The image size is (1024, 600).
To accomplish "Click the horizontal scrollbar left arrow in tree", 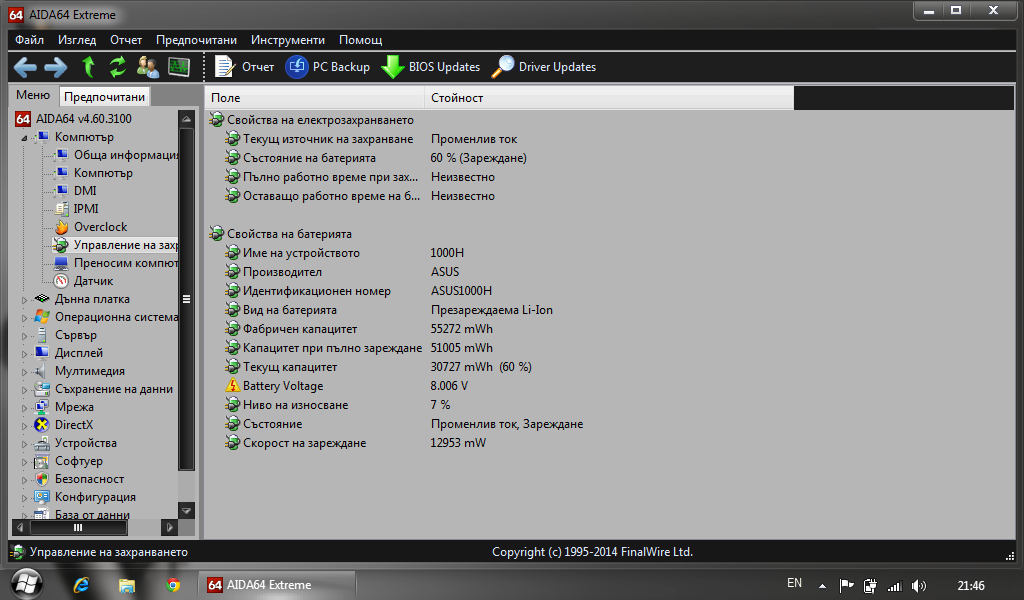I will coord(20,527).
